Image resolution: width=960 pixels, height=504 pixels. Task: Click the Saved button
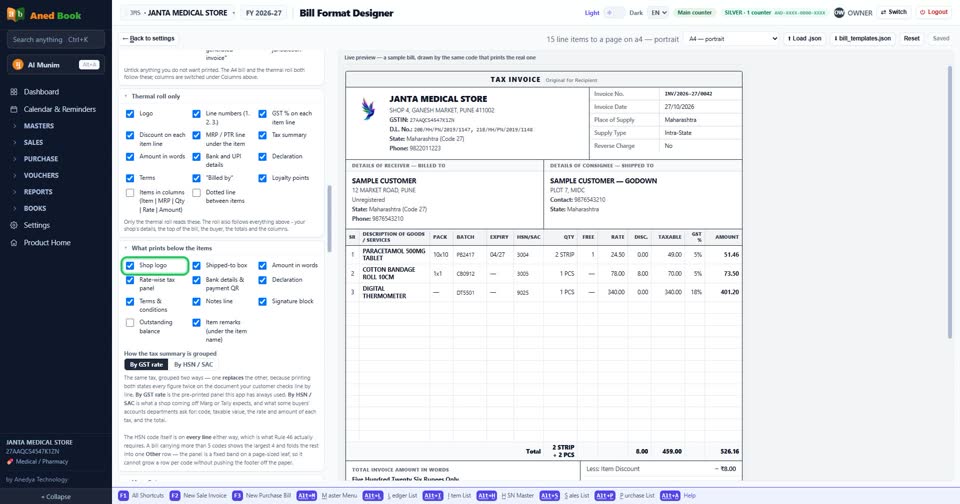coord(940,39)
